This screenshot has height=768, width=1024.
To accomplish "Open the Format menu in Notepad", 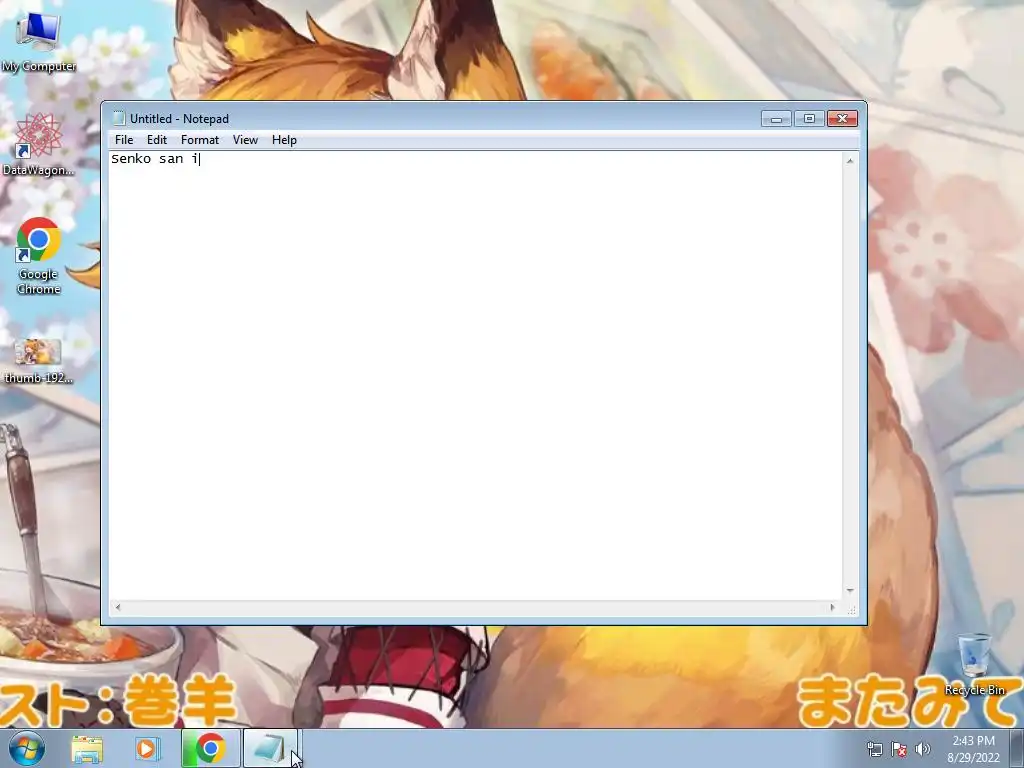I will pos(200,140).
